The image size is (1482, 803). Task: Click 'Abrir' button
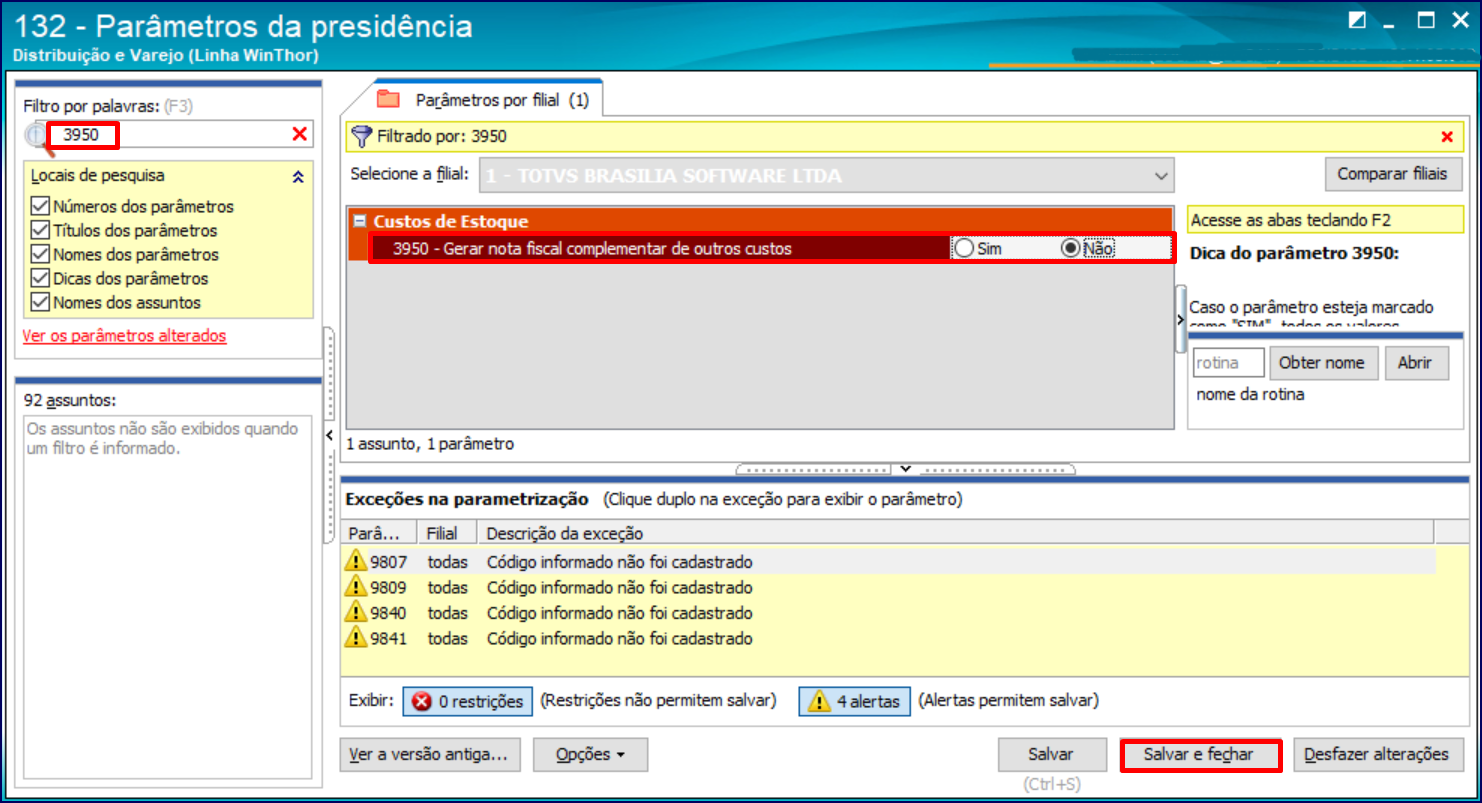pos(1414,363)
